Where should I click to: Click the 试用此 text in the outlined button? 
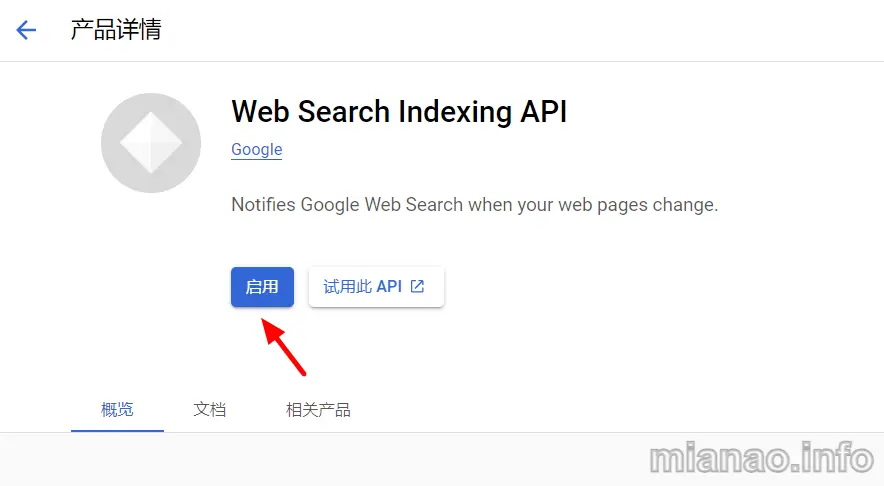[347, 286]
